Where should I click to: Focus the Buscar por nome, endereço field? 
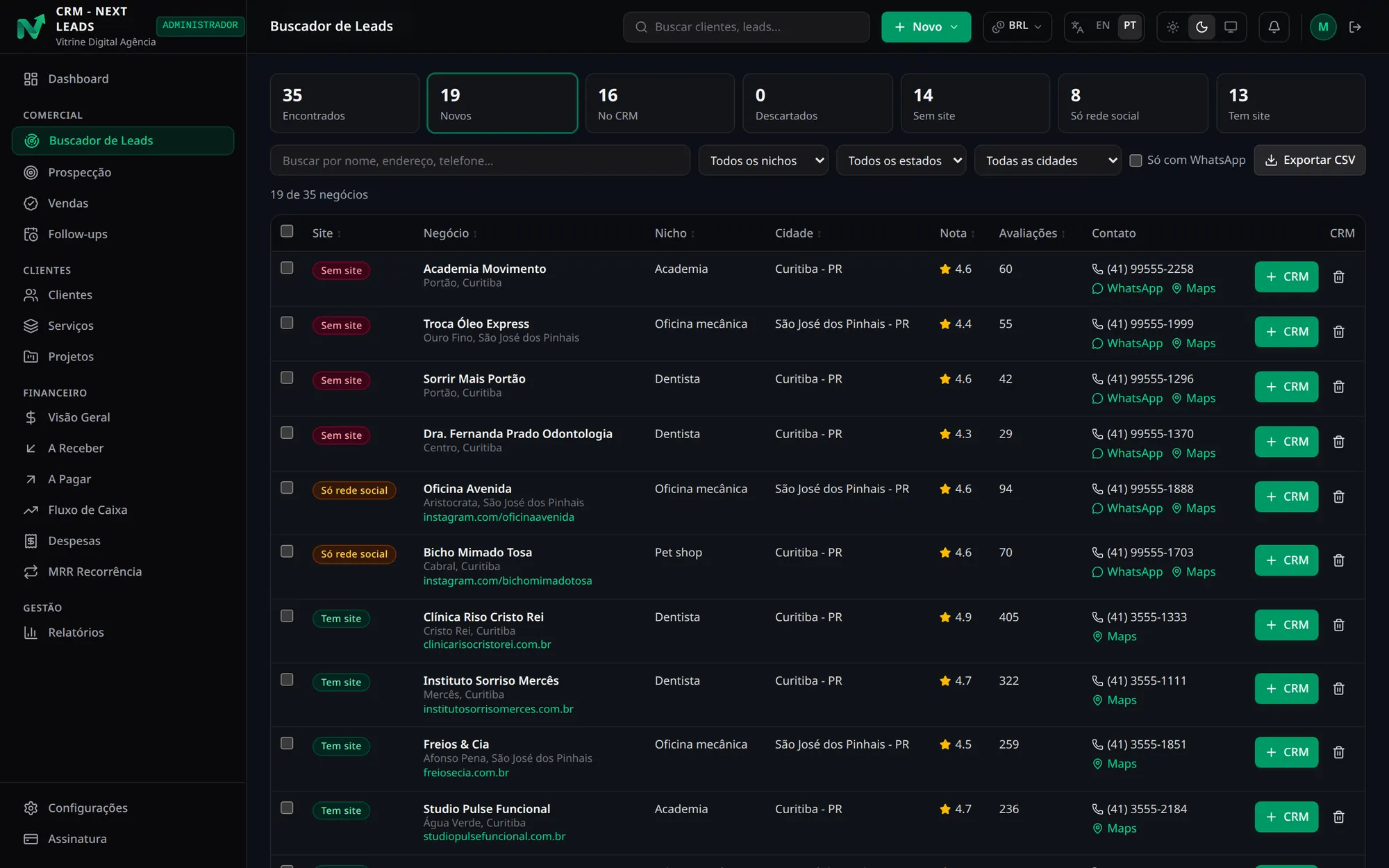pyautogui.click(x=480, y=160)
